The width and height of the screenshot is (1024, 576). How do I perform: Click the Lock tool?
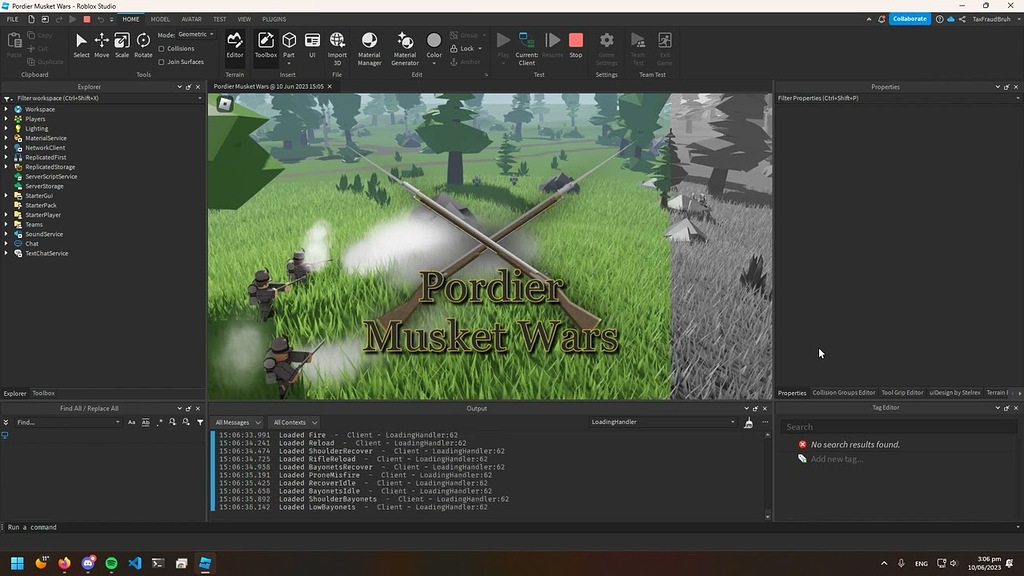tap(466, 48)
